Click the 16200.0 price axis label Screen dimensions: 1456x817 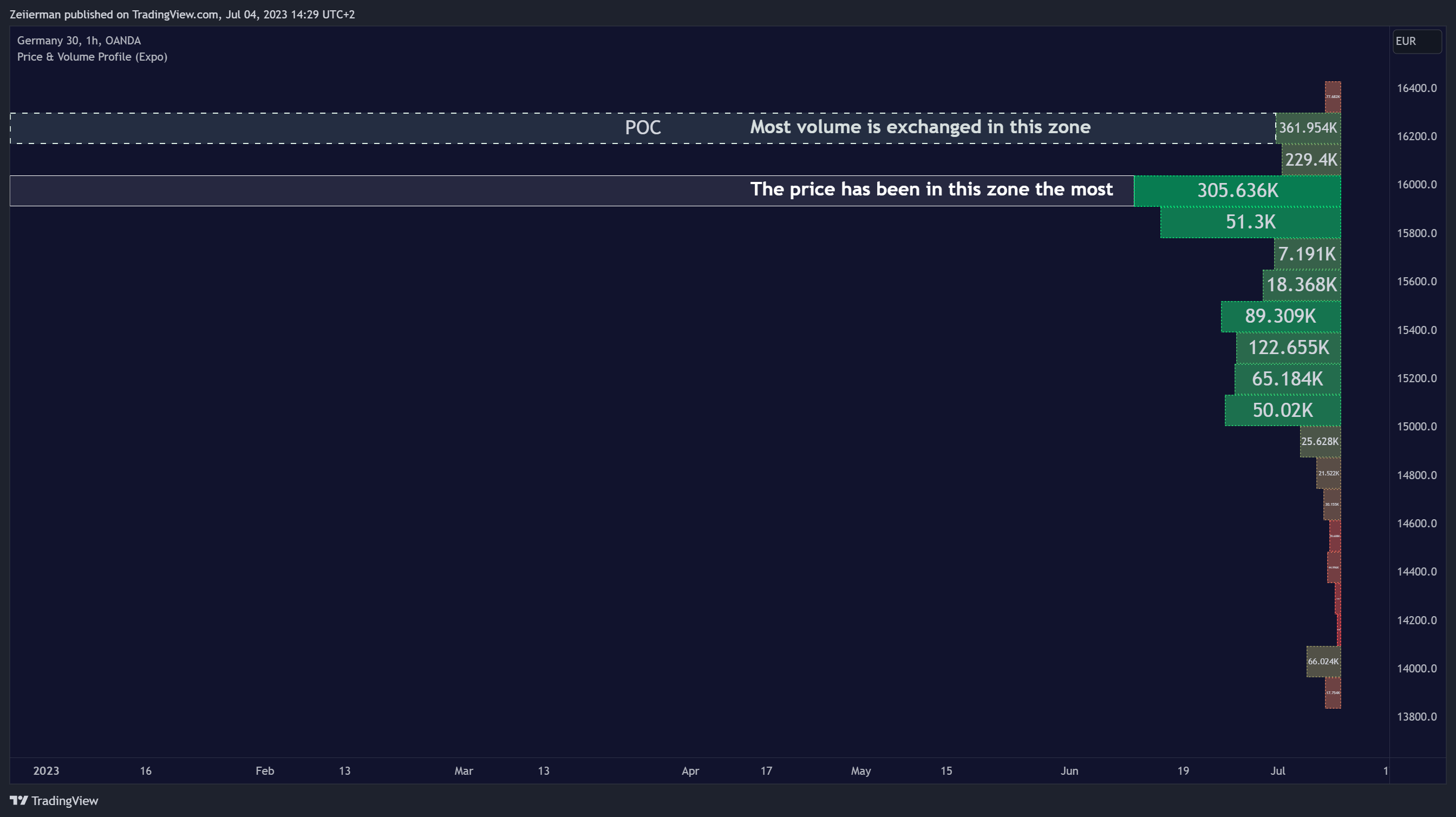[x=1416, y=136]
